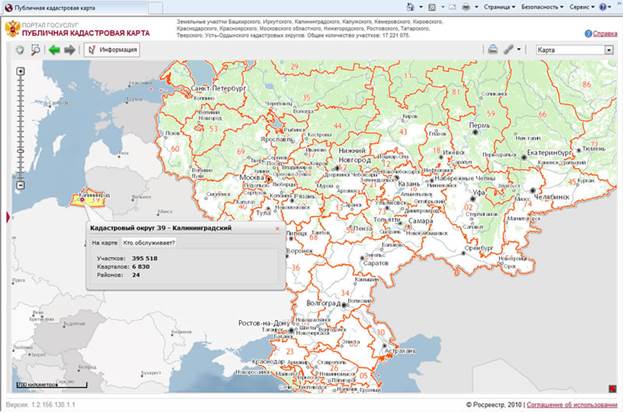The height and width of the screenshot is (412, 623).
Task: Click the Пермь city label
Action: [x=479, y=125]
